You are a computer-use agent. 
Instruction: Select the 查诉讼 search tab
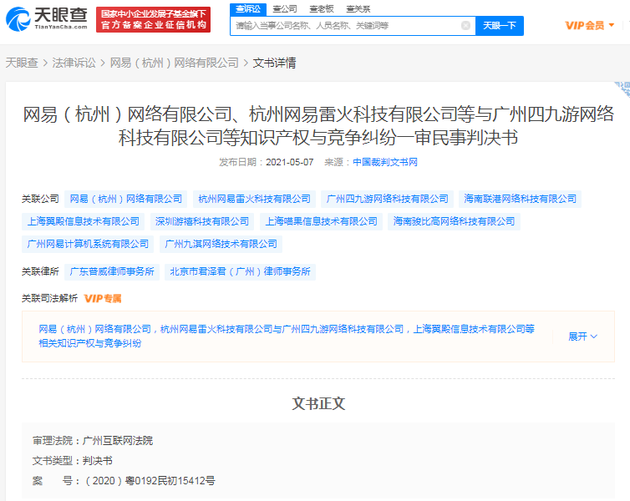point(248,9)
